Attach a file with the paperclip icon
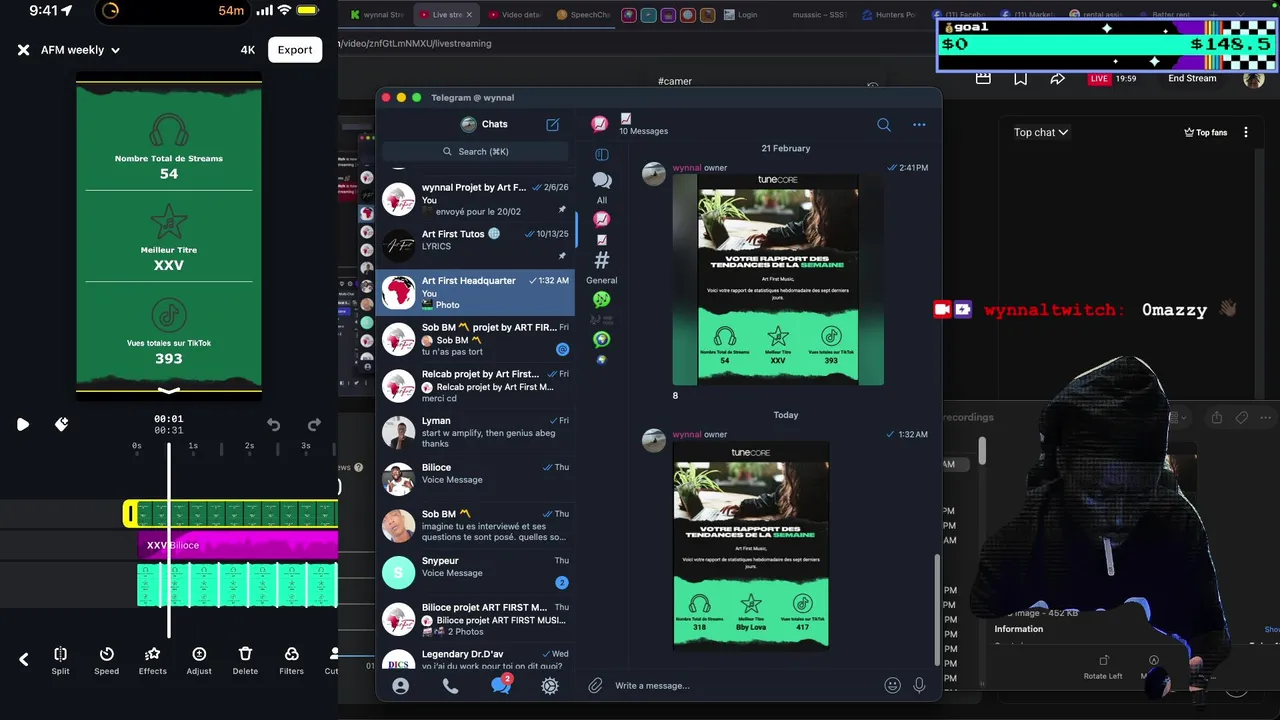The height and width of the screenshot is (720, 1280). [596, 686]
